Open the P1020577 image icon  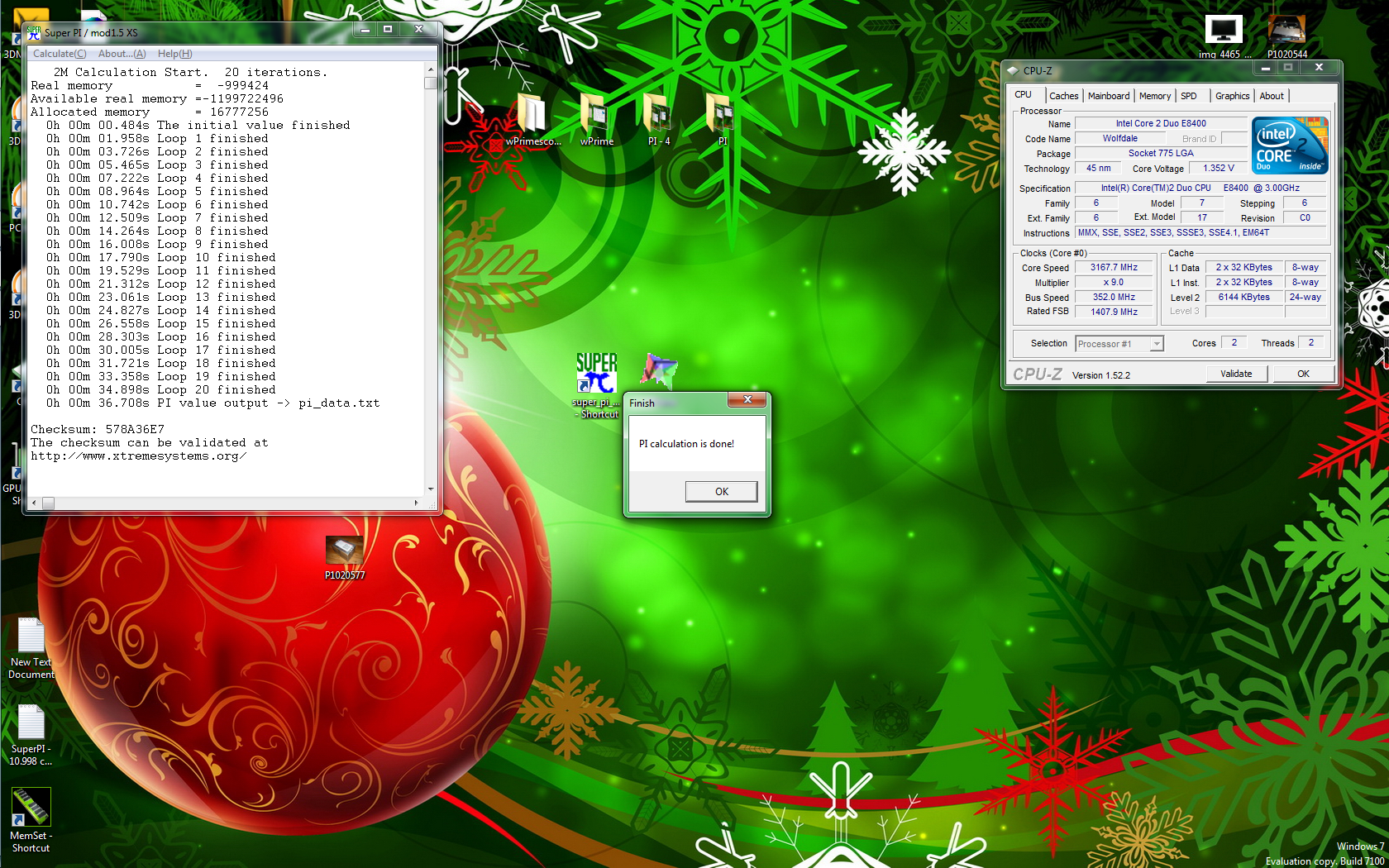click(345, 558)
